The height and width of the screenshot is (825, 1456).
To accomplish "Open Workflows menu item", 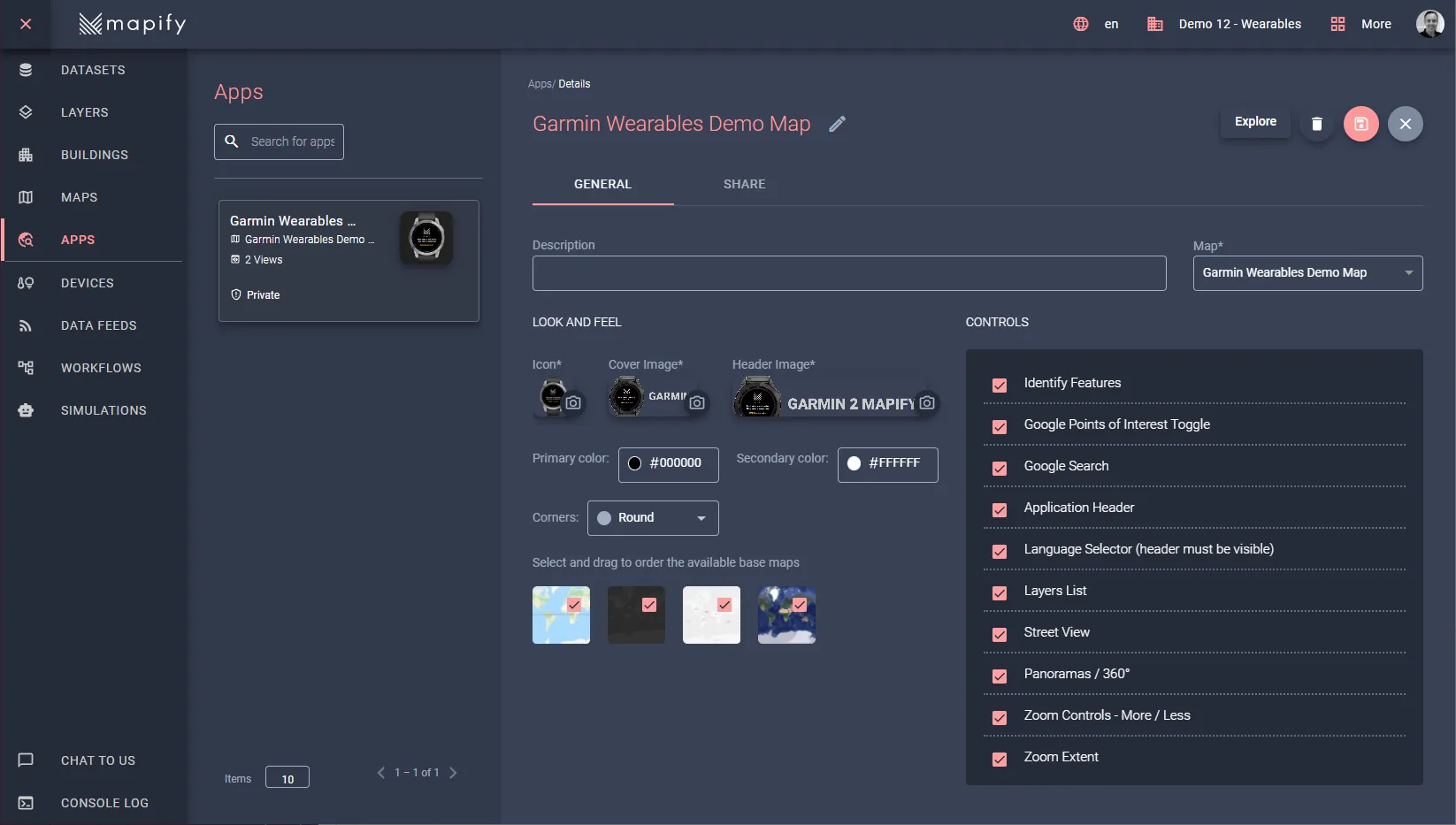I will click(x=101, y=368).
